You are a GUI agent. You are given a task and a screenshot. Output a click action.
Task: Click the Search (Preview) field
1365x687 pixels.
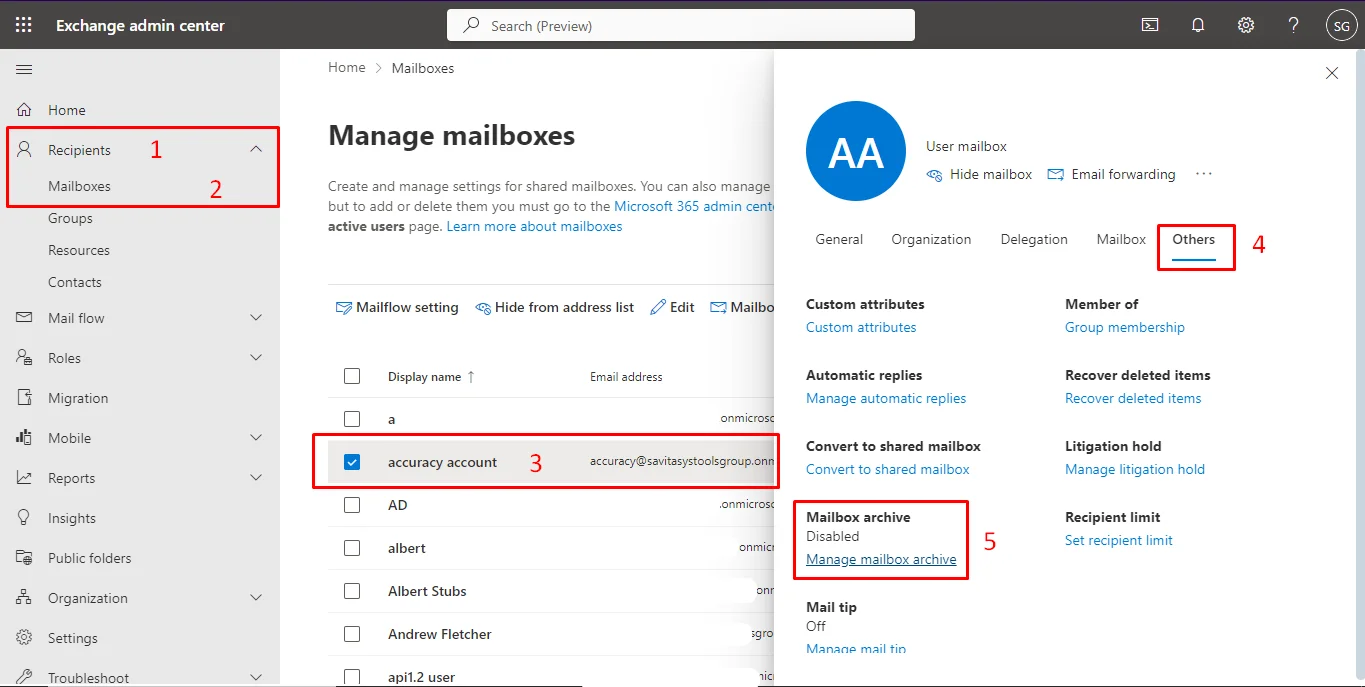[681, 25]
